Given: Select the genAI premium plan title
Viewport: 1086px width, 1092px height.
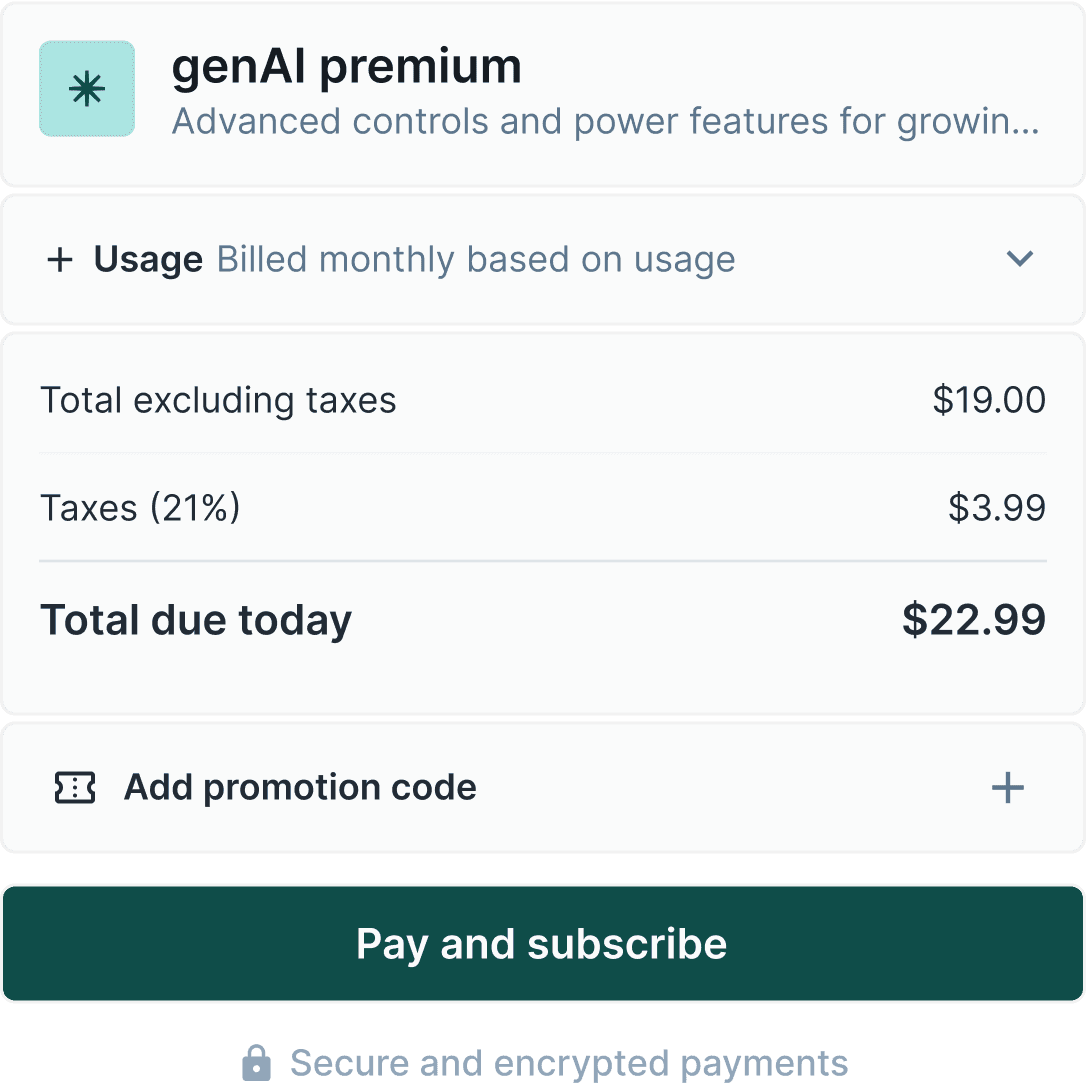Looking at the screenshot, I should 347,67.
